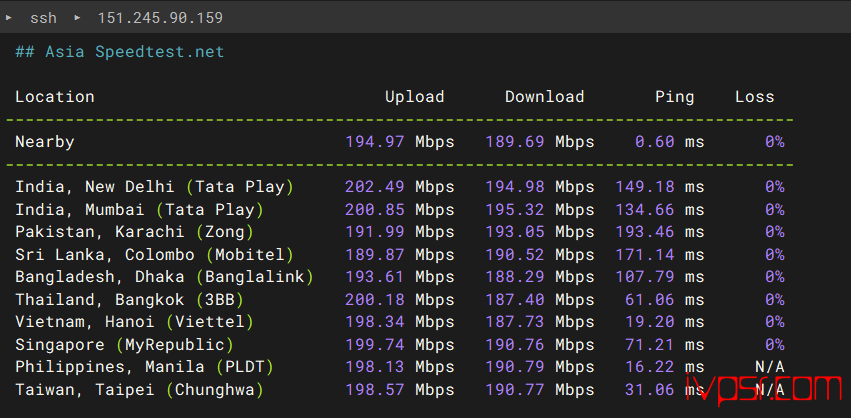Click 'India, New Delhi (Tata Play)' row

pos(154,187)
